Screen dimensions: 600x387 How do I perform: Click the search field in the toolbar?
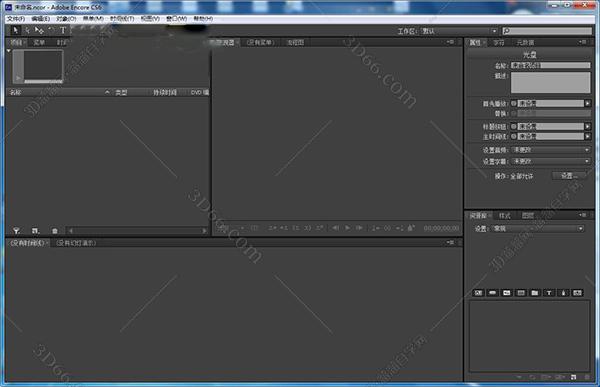[x=547, y=31]
